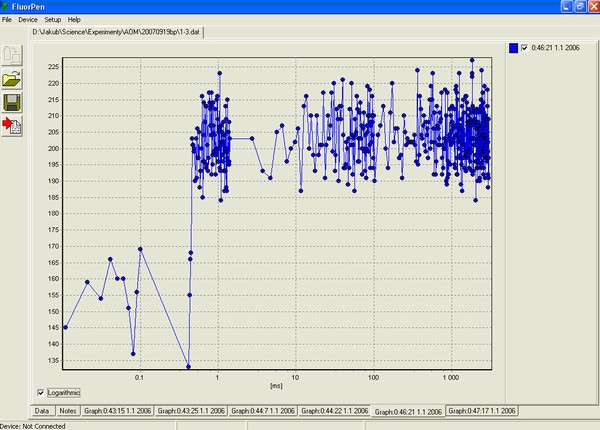Switch to the Notes tab
This screenshot has height=430, width=600.
(68, 411)
